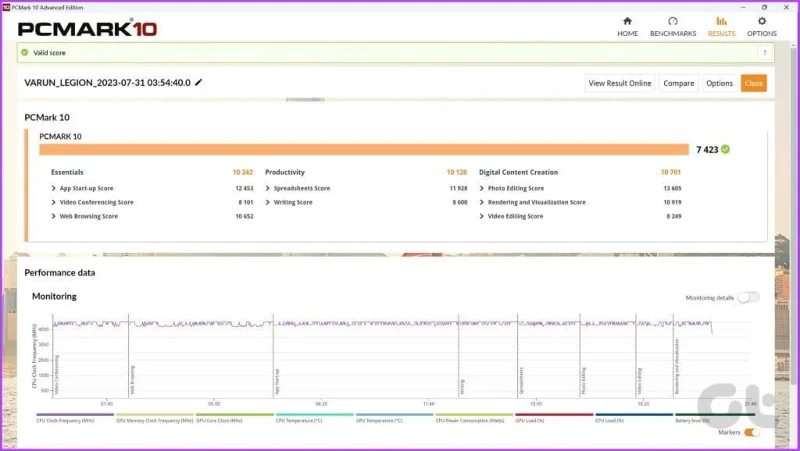This screenshot has width=800, height=451.
Task: Select GPU Memory Clock Frequency legend swatch
Action: click(155, 414)
